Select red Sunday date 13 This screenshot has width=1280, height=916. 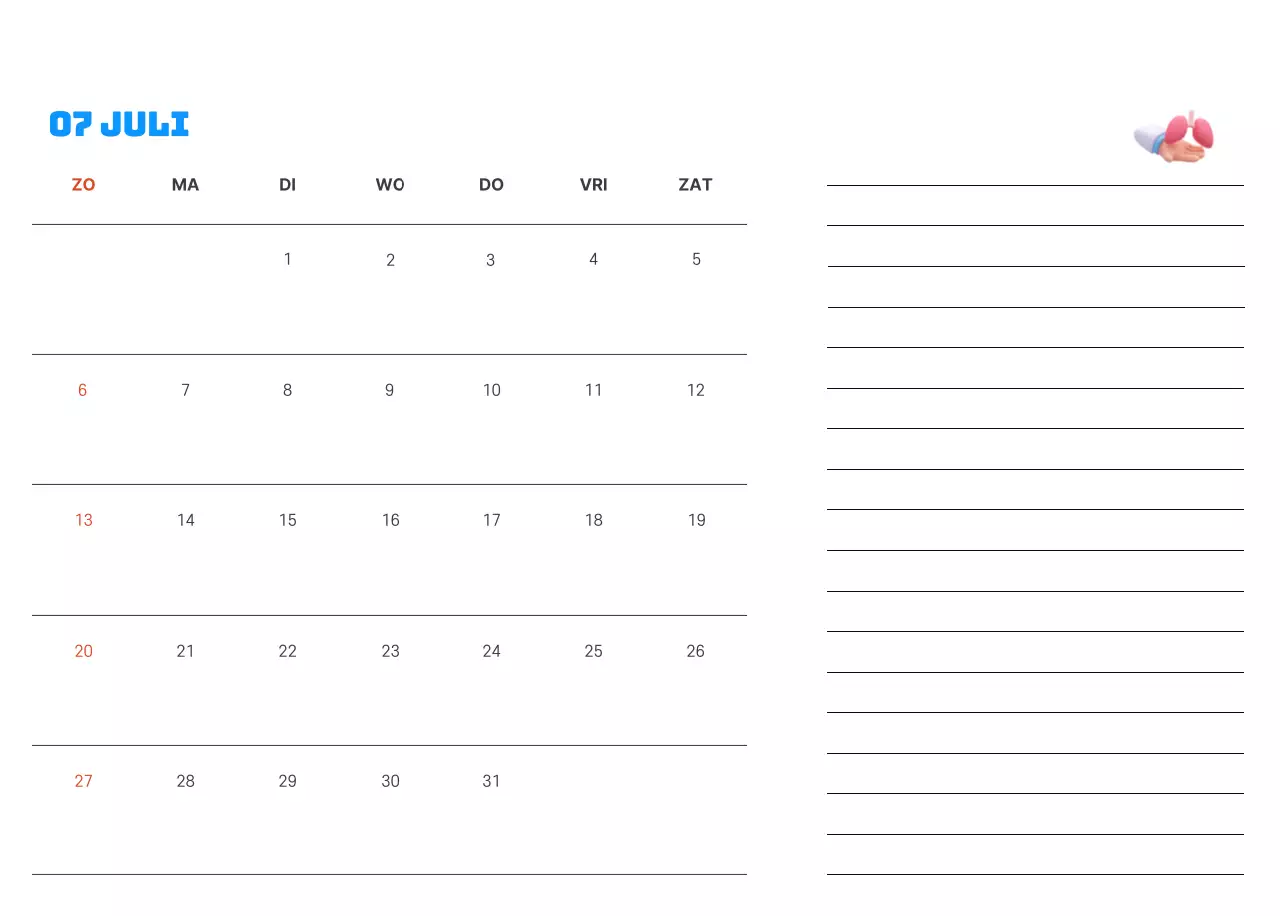click(84, 520)
